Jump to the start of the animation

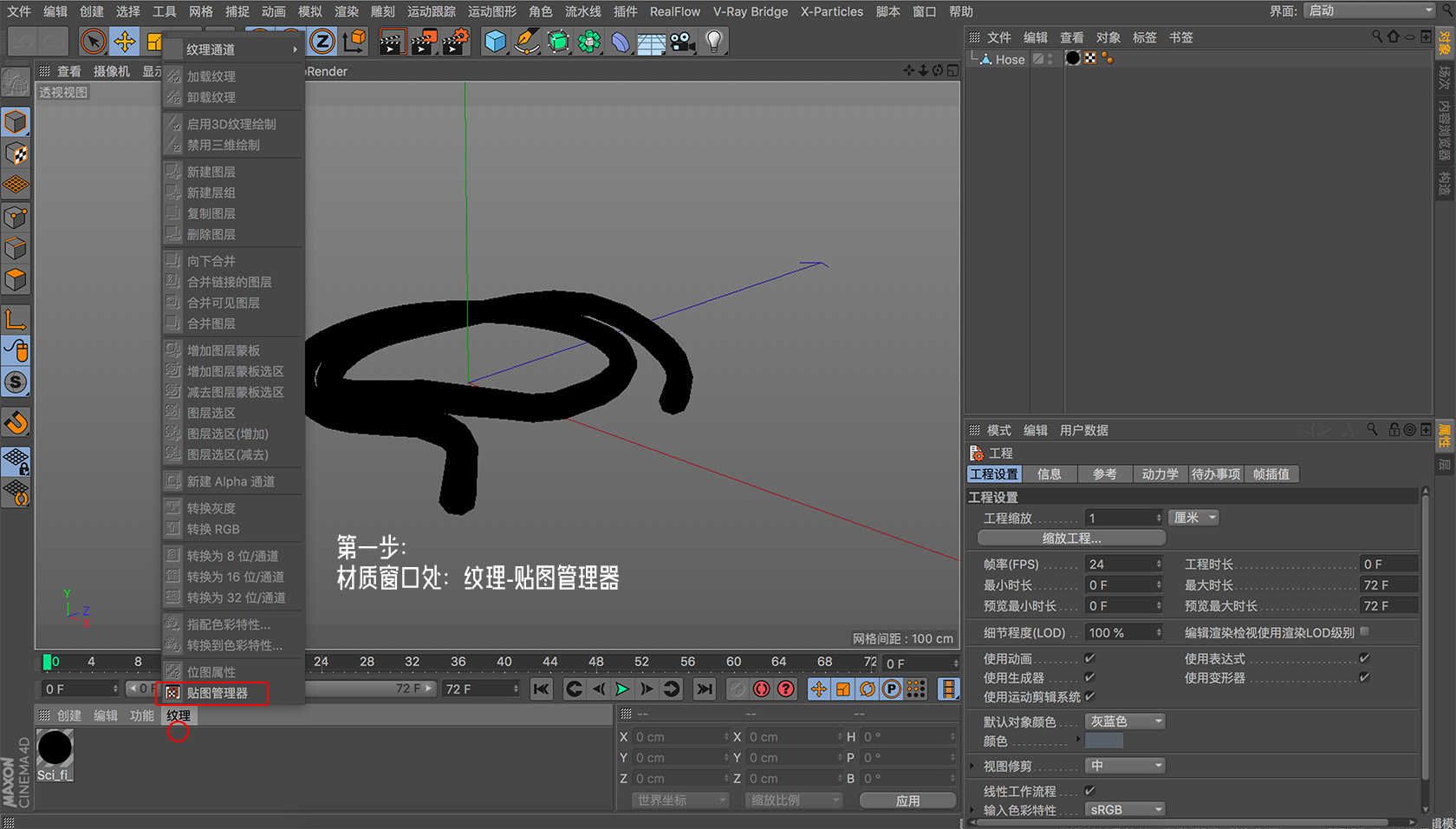[542, 689]
